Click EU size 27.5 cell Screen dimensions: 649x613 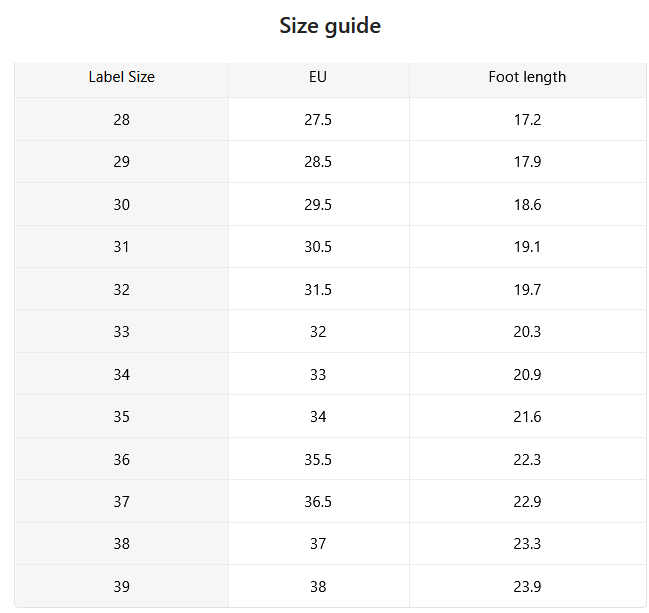pos(318,120)
